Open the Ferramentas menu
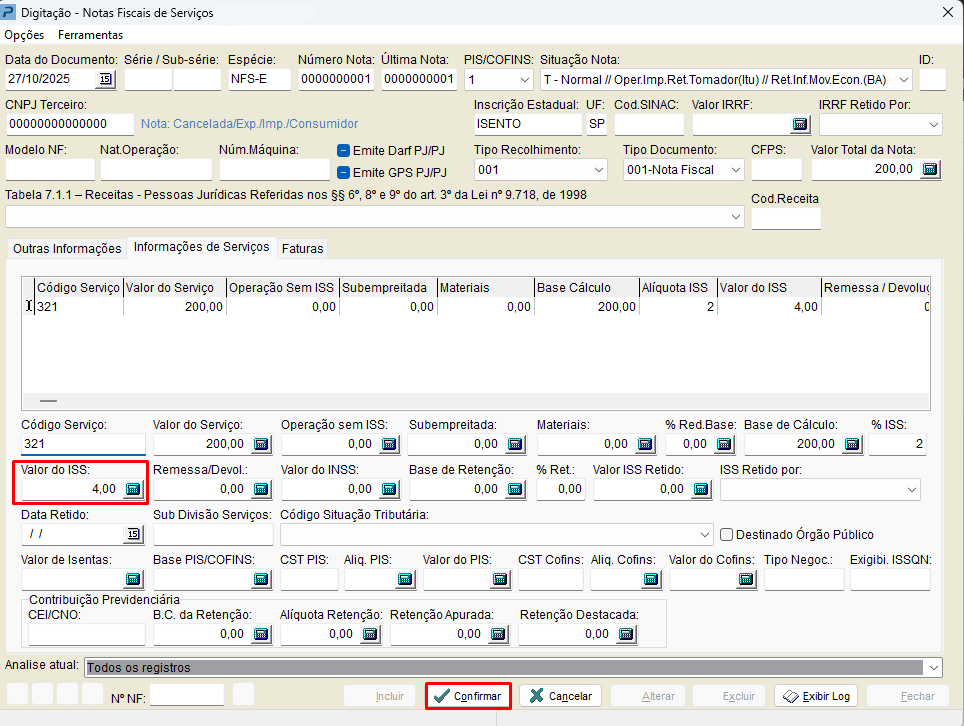 [x=90, y=35]
